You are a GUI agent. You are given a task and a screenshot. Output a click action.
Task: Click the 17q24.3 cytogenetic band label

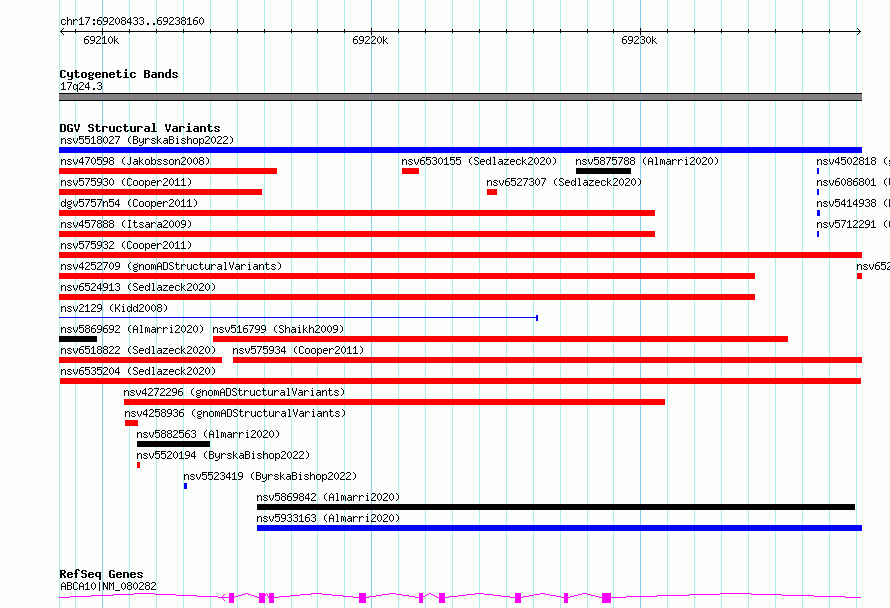(81, 86)
